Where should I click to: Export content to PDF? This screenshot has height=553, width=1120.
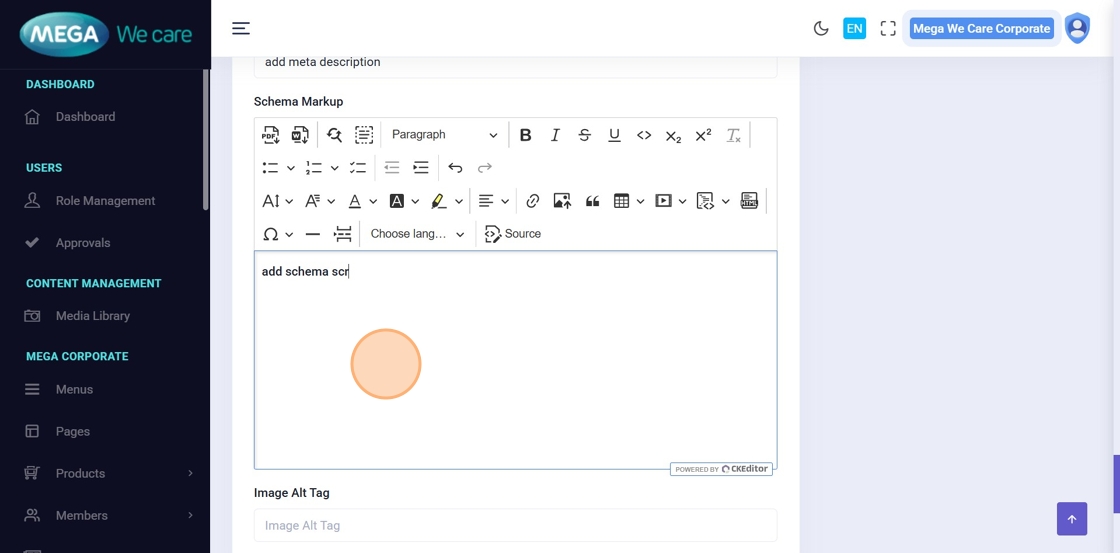270,135
